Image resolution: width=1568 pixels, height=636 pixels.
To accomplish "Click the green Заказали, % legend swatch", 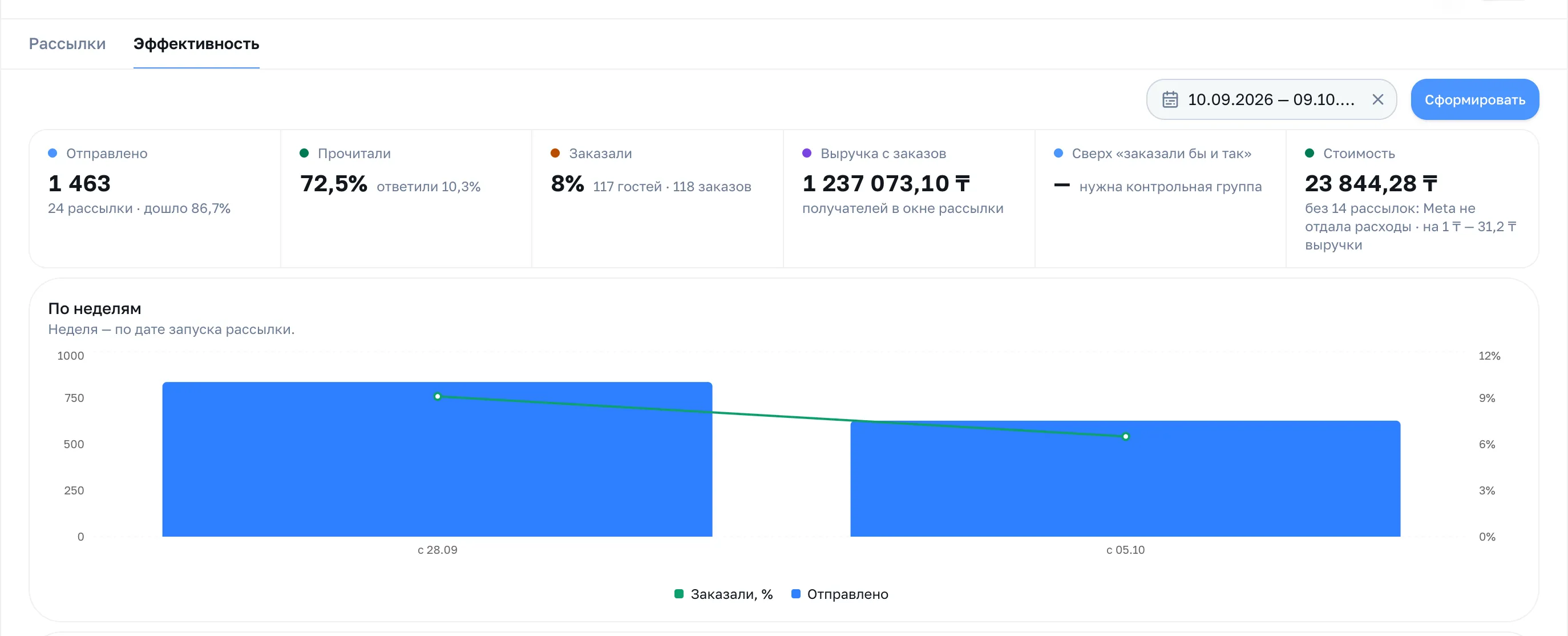I will tap(678, 593).
